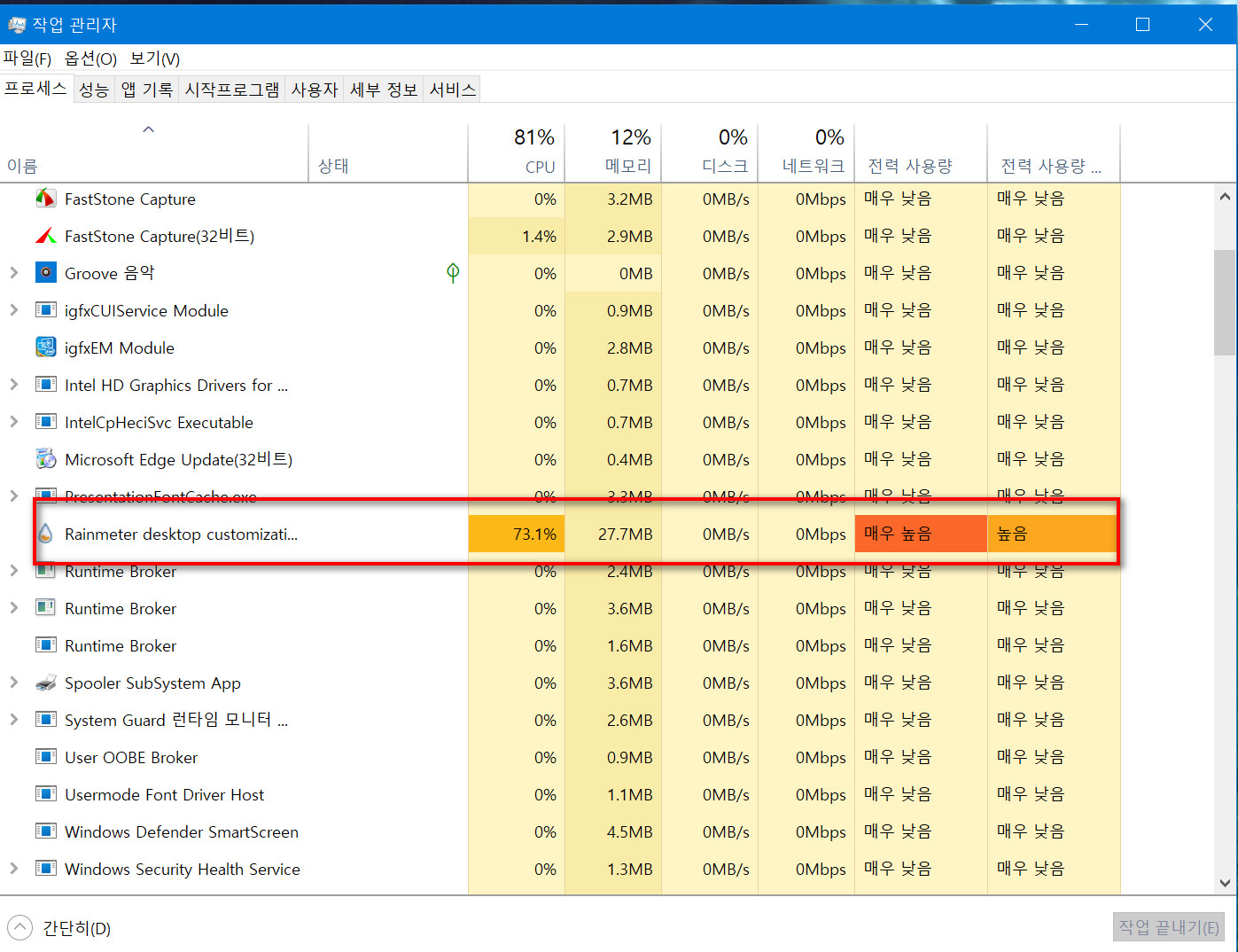Click the Task Manager title bar icon
The width and height of the screenshot is (1238, 952).
[x=17, y=24]
